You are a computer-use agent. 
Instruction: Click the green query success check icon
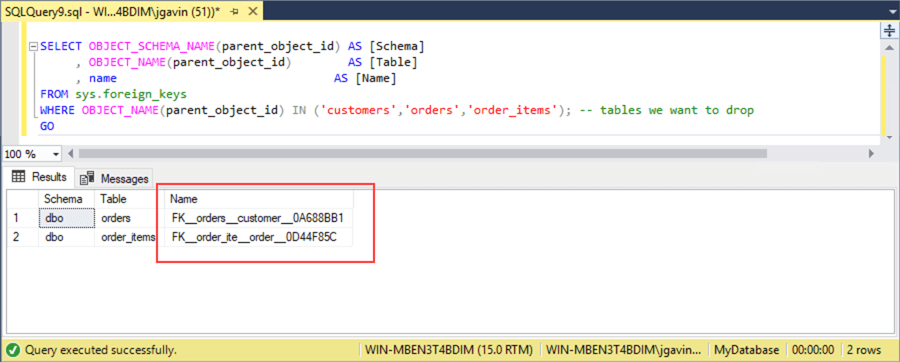coord(13,349)
